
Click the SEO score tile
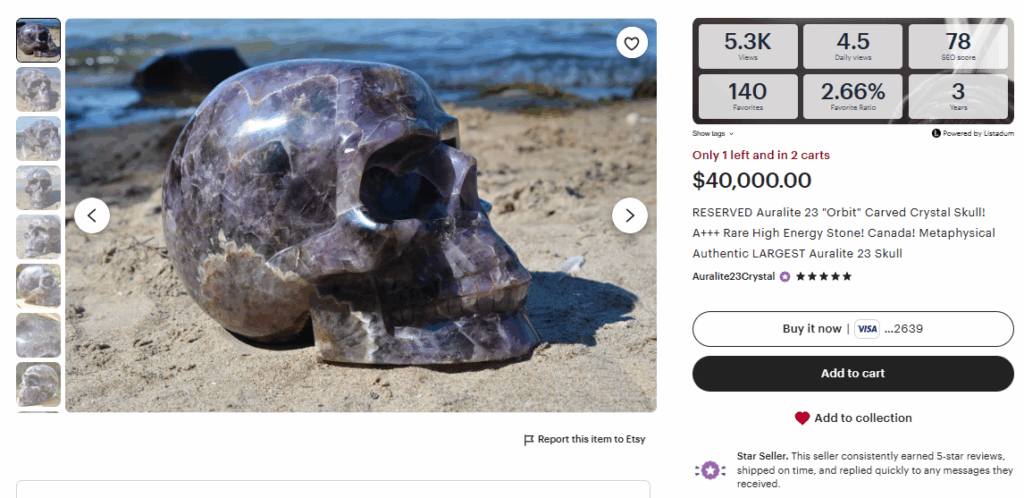coord(958,47)
